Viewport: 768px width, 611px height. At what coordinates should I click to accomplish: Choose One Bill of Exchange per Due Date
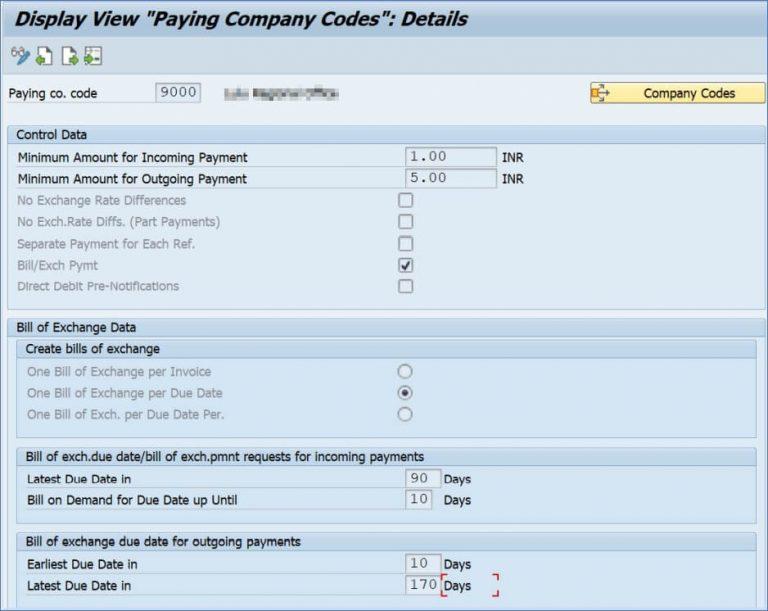405,393
